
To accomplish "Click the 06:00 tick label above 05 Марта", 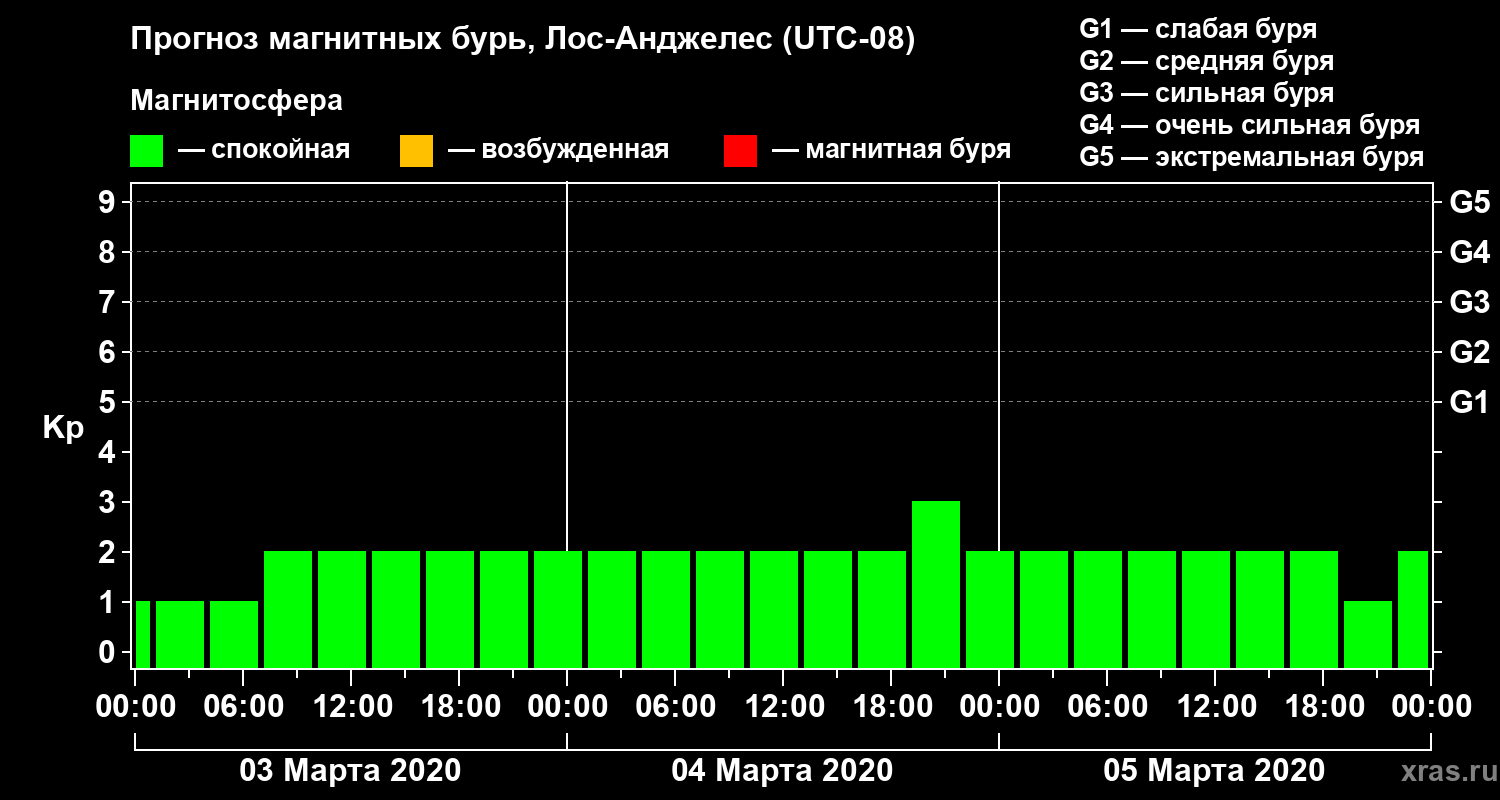I will pos(1107,706).
